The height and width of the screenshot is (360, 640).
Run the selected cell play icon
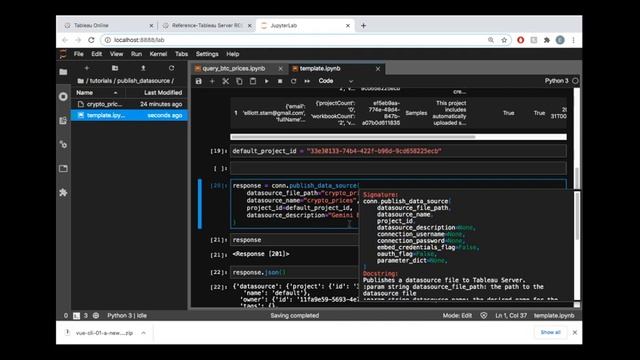tap(267, 81)
